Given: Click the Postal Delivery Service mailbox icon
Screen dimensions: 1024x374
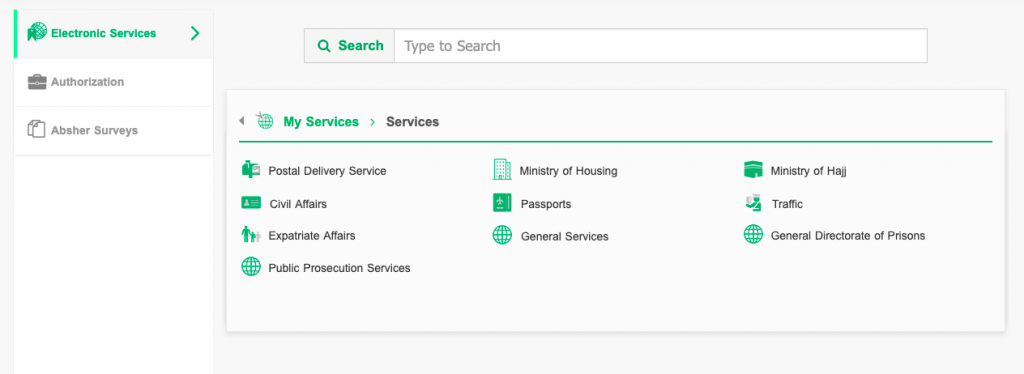Looking at the screenshot, I should [251, 170].
